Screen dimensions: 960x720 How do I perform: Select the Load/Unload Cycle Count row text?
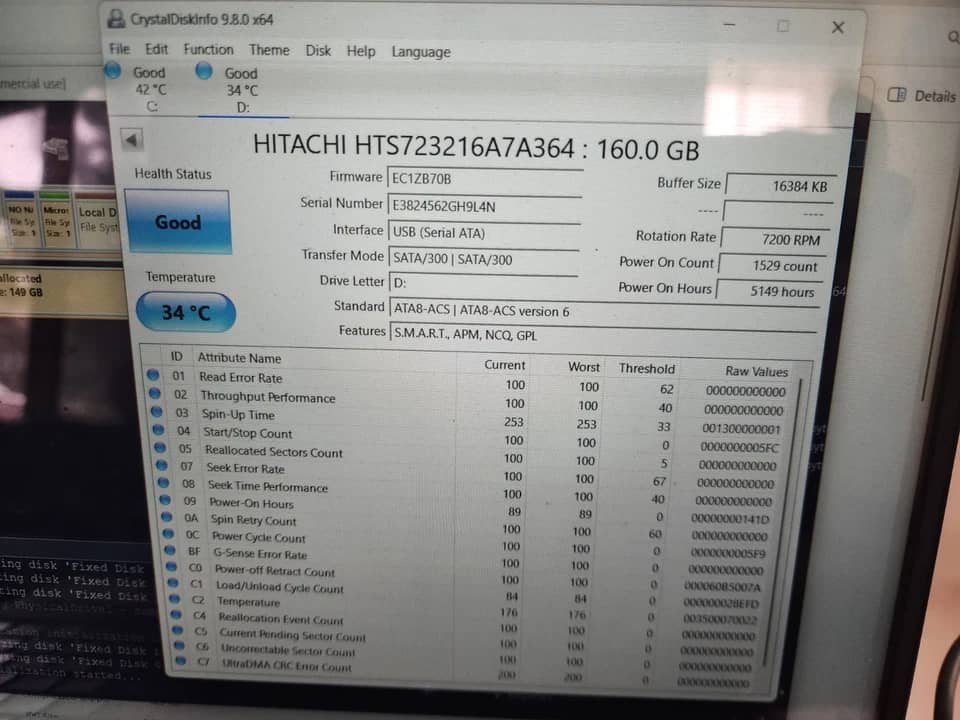(x=280, y=587)
